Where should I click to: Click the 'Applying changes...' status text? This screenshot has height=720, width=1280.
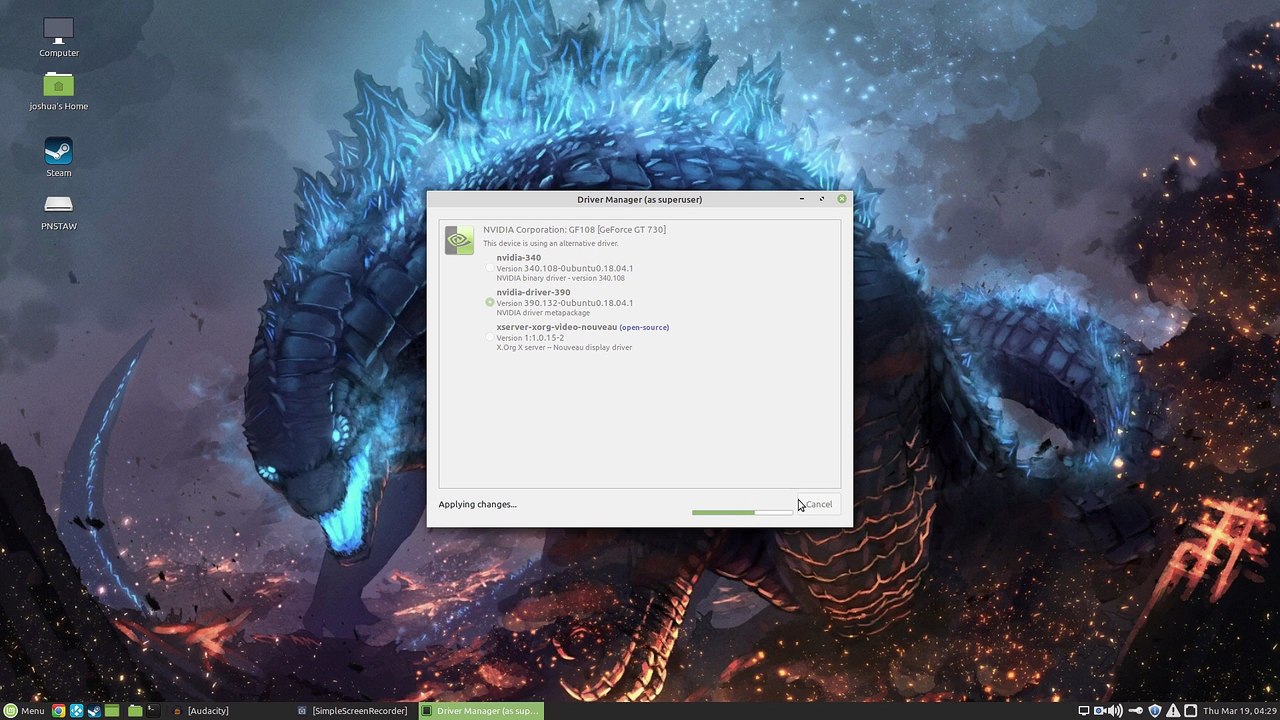(x=477, y=504)
